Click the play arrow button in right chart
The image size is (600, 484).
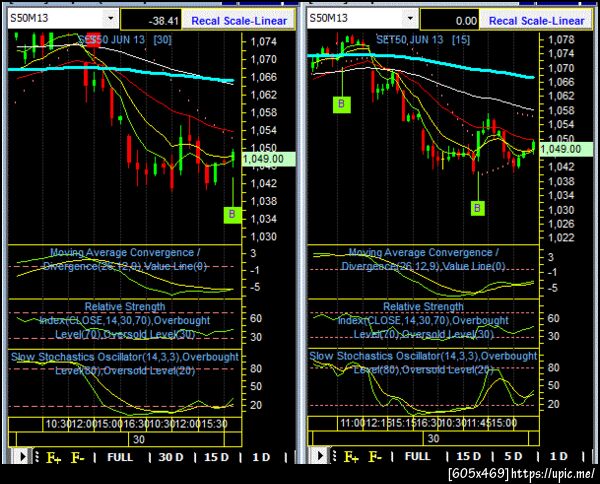[x=321, y=456]
